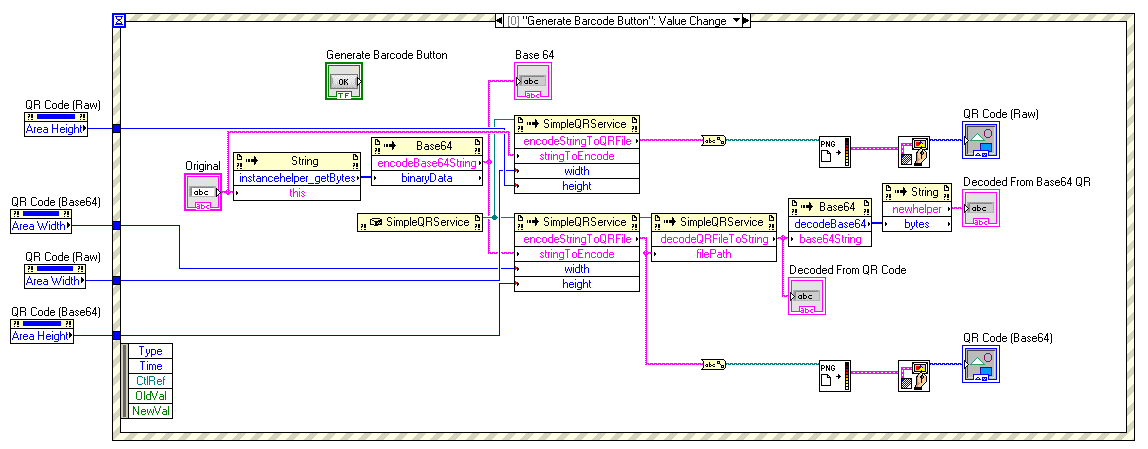Select CtlRef in the event data node
Image resolution: width=1148 pixels, height=449 pixels.
pyautogui.click(x=150, y=381)
